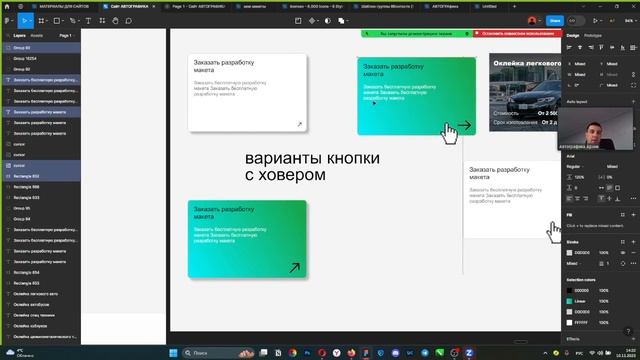
Task: Select the Text tool
Action: pyautogui.click(x=88, y=21)
